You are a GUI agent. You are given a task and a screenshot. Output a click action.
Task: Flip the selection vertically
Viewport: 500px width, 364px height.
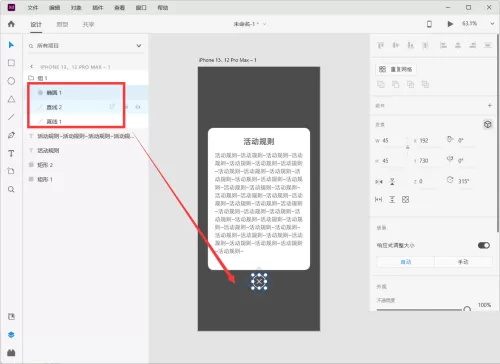tap(392, 182)
